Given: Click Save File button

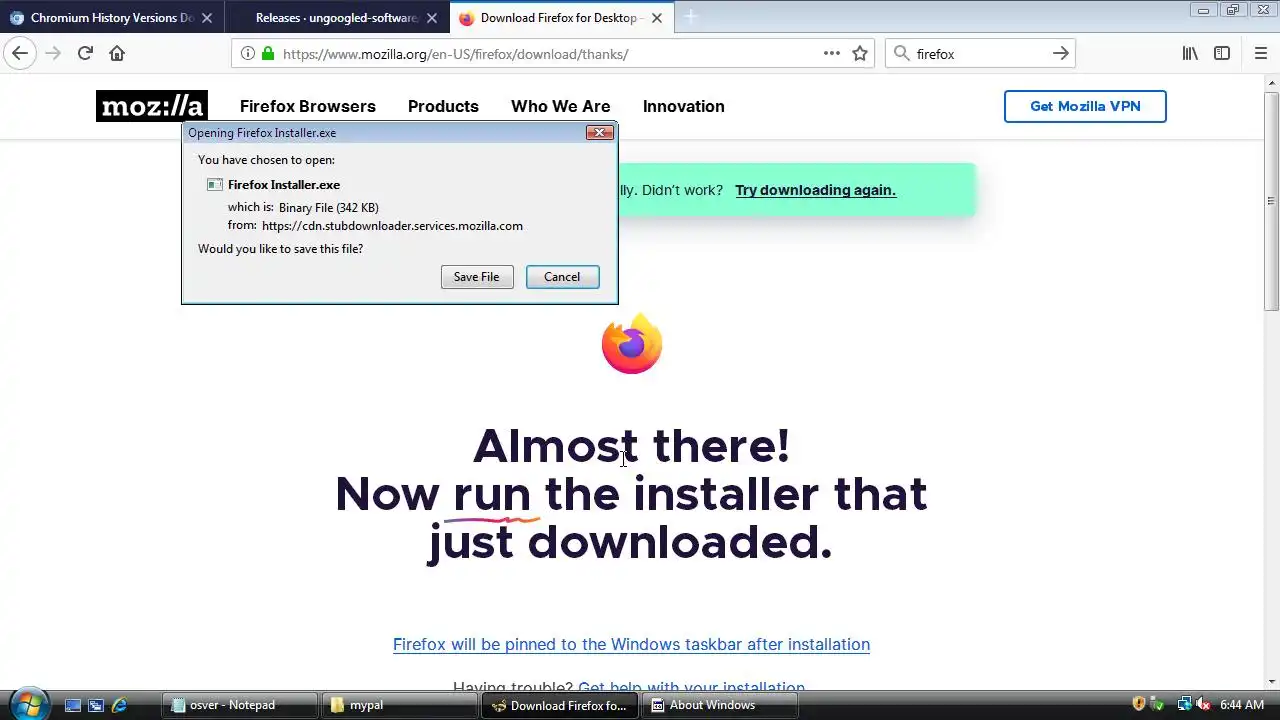Looking at the screenshot, I should point(476,277).
